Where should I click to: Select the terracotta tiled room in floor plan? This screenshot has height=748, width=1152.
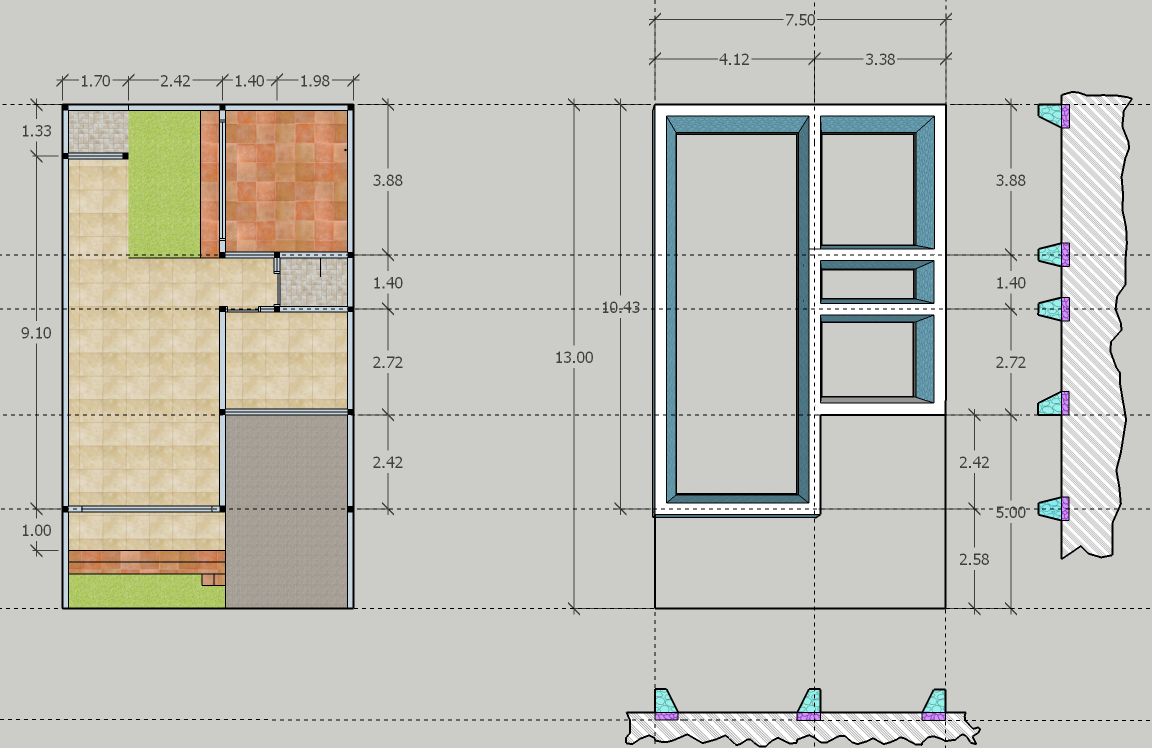pos(288,180)
